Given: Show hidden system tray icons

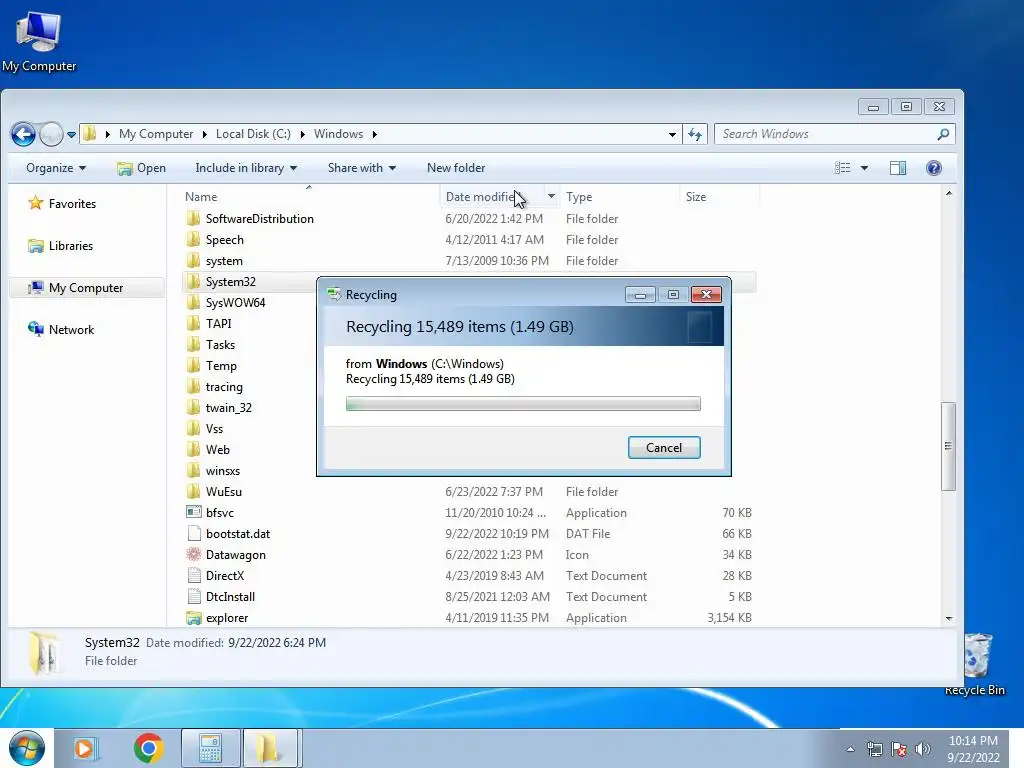Looking at the screenshot, I should tap(850, 749).
